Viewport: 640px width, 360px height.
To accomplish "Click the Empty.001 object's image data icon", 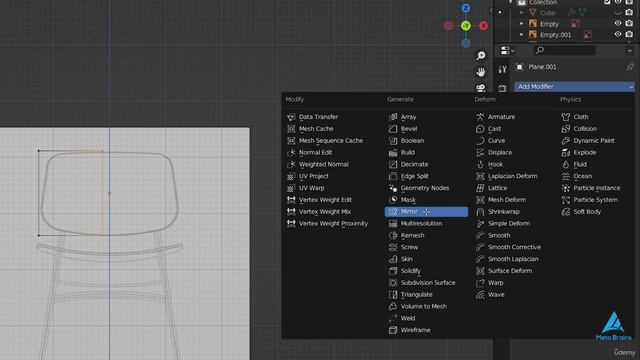I will coord(587,35).
